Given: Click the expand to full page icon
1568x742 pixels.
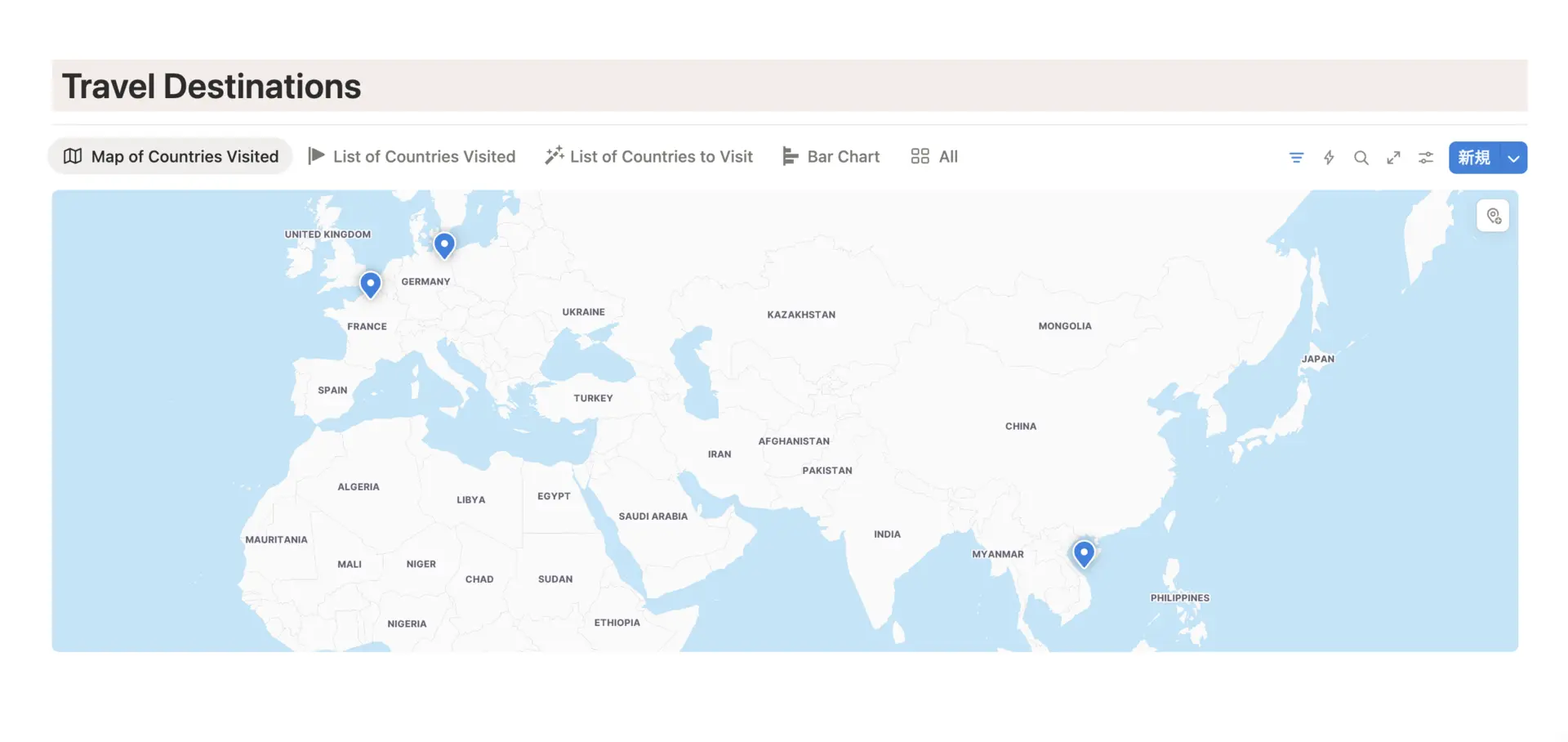Looking at the screenshot, I should point(1393,158).
